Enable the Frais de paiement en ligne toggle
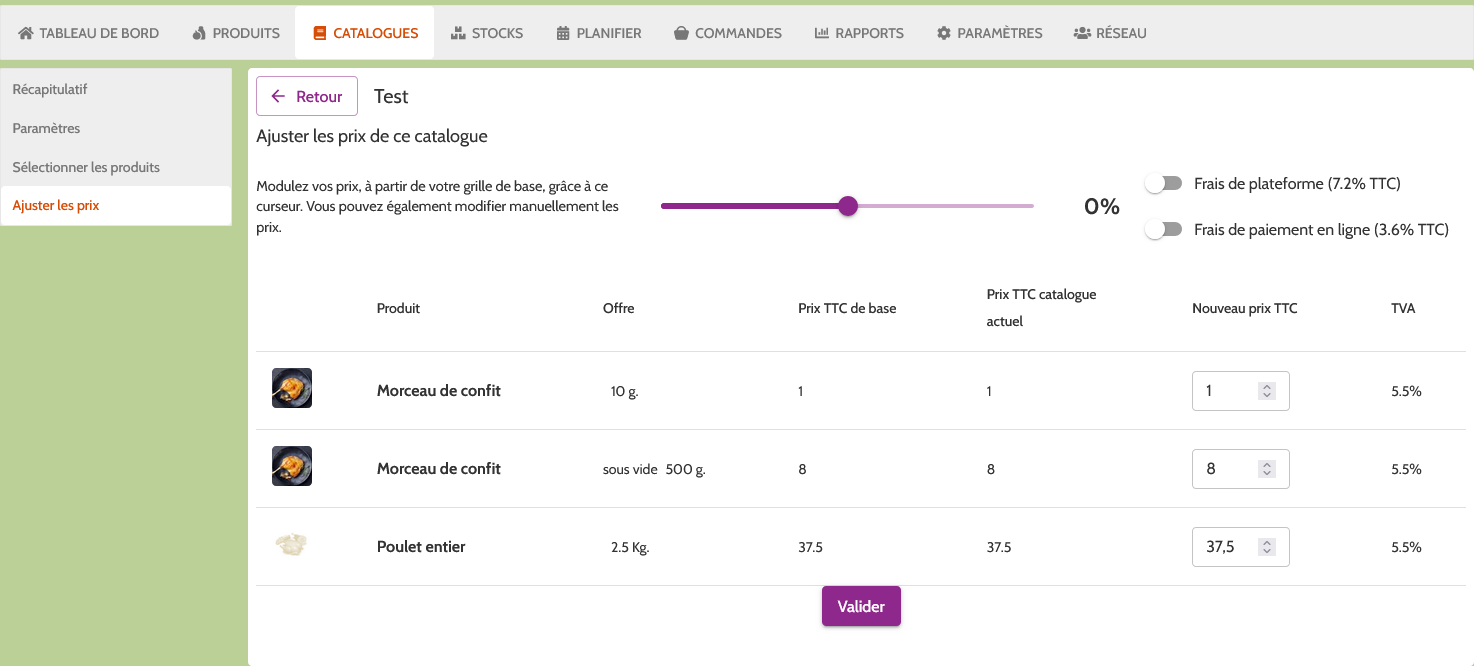This screenshot has height=666, width=1474. click(x=1164, y=230)
